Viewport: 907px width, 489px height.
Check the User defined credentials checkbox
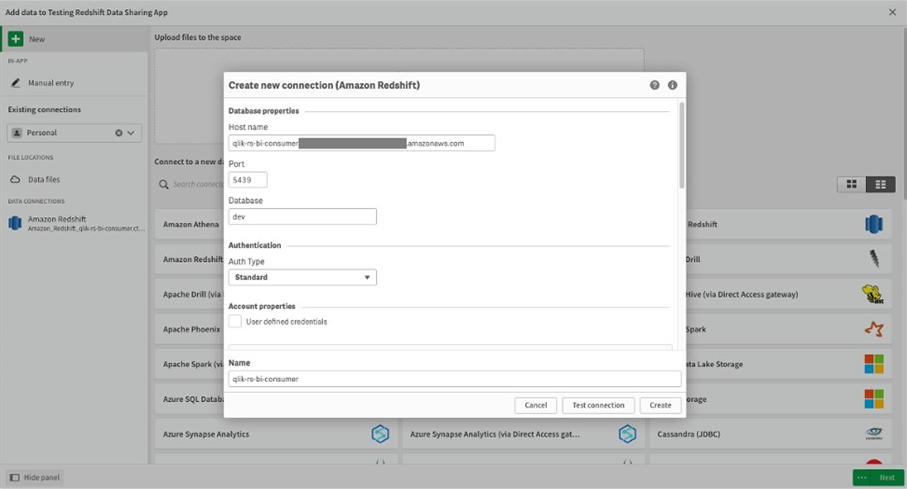pyautogui.click(x=235, y=321)
